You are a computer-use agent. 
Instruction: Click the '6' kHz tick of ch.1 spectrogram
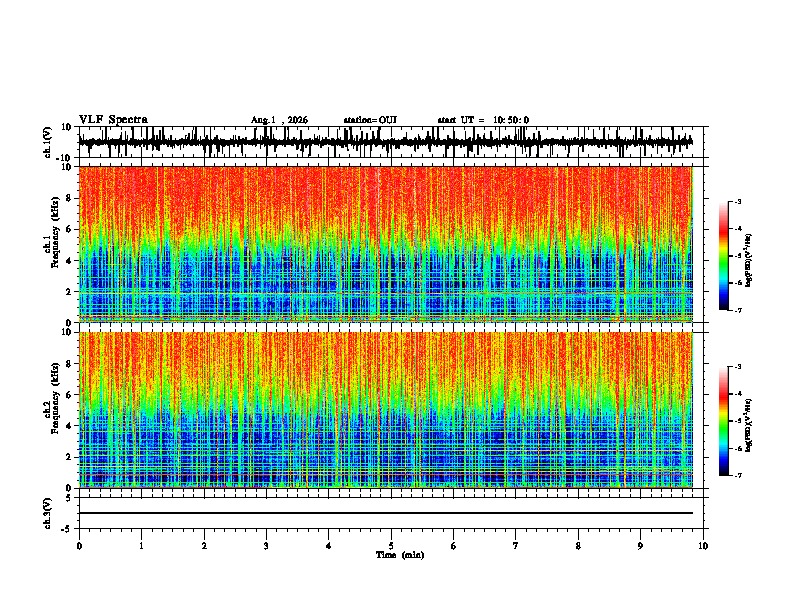point(69,230)
